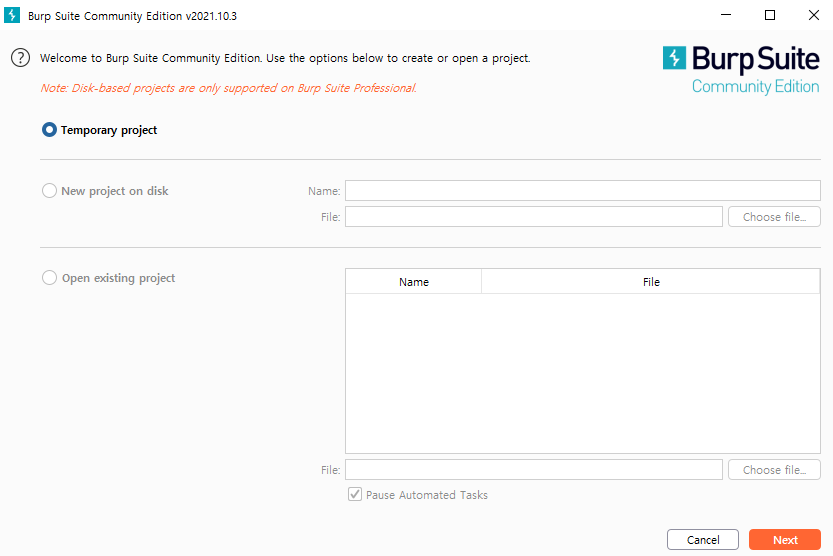Click the orange Next button
The image size is (833, 556).
(x=785, y=540)
